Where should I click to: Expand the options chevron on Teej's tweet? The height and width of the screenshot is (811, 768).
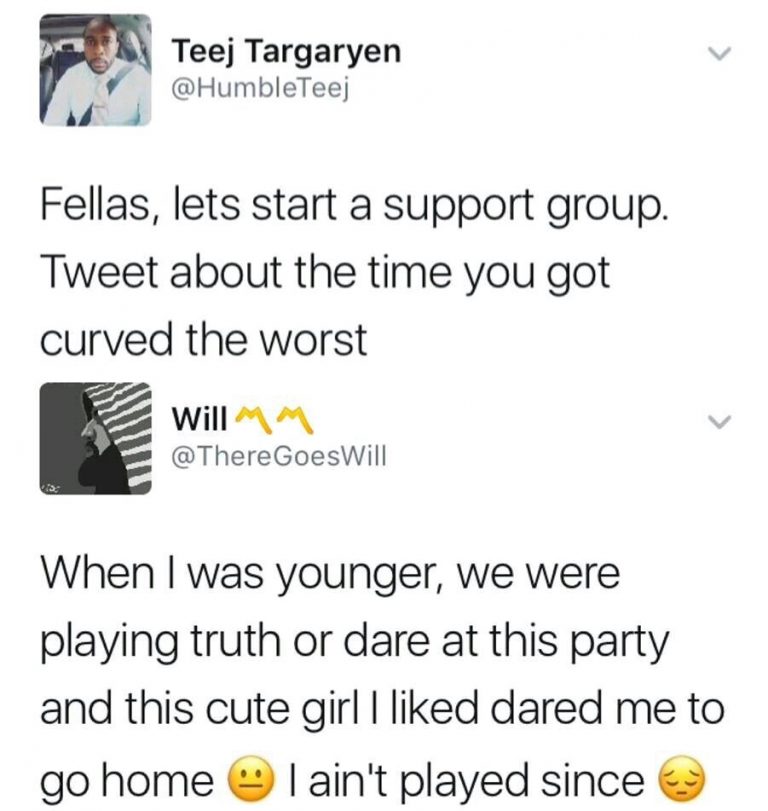[719, 53]
